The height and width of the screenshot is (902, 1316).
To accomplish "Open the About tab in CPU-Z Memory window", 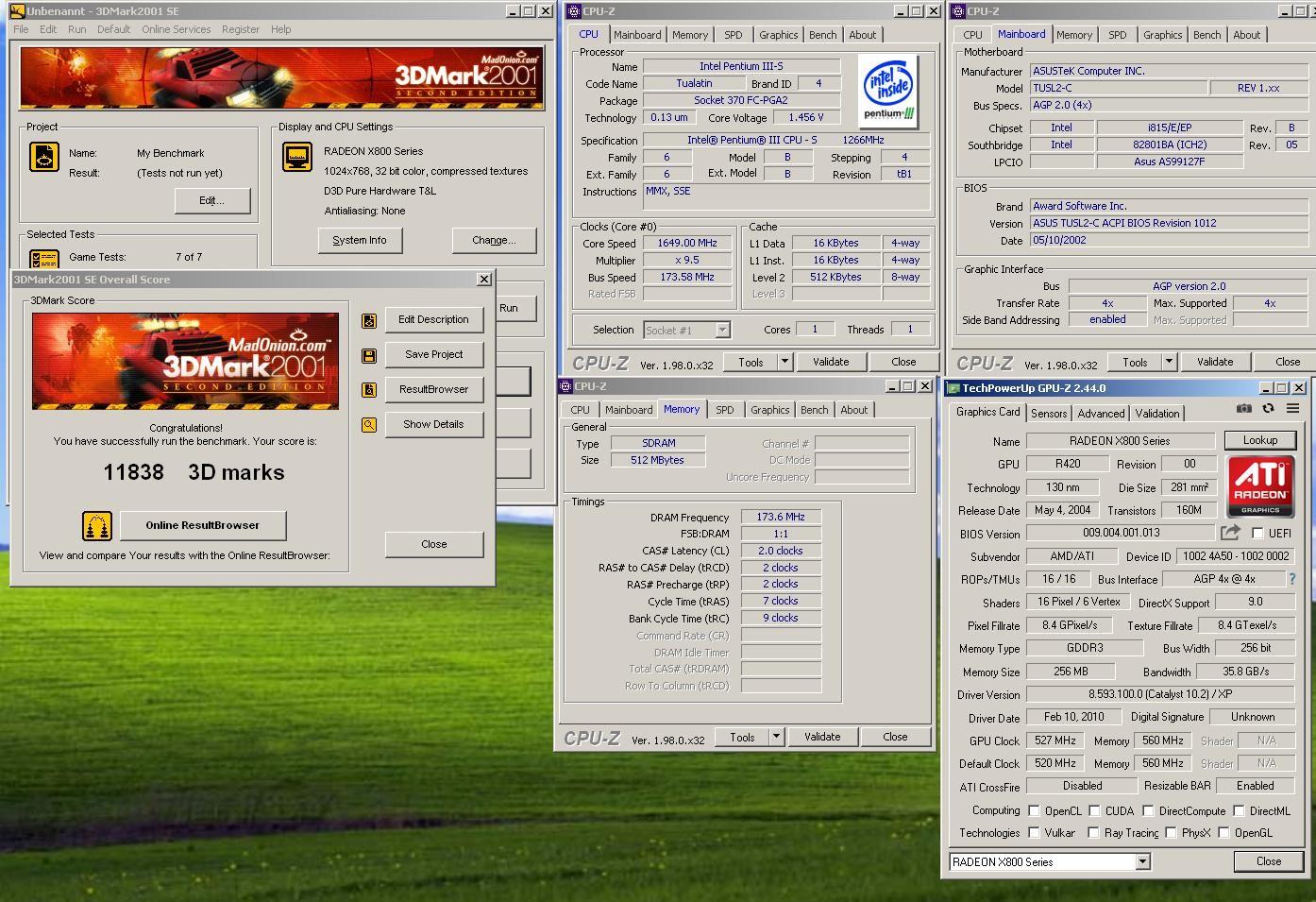I will pos(853,410).
